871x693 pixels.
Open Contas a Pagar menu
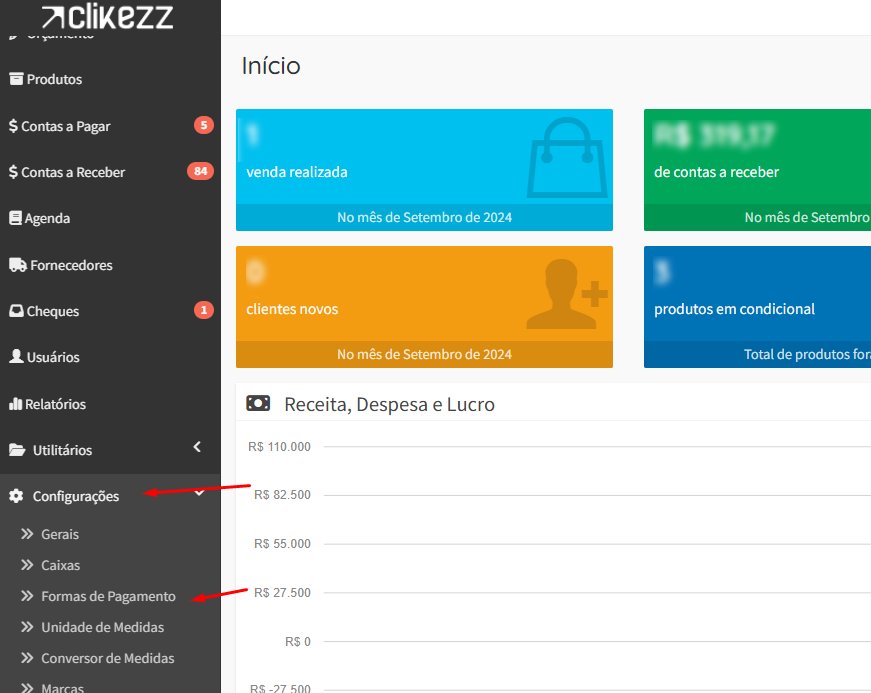tap(66, 126)
